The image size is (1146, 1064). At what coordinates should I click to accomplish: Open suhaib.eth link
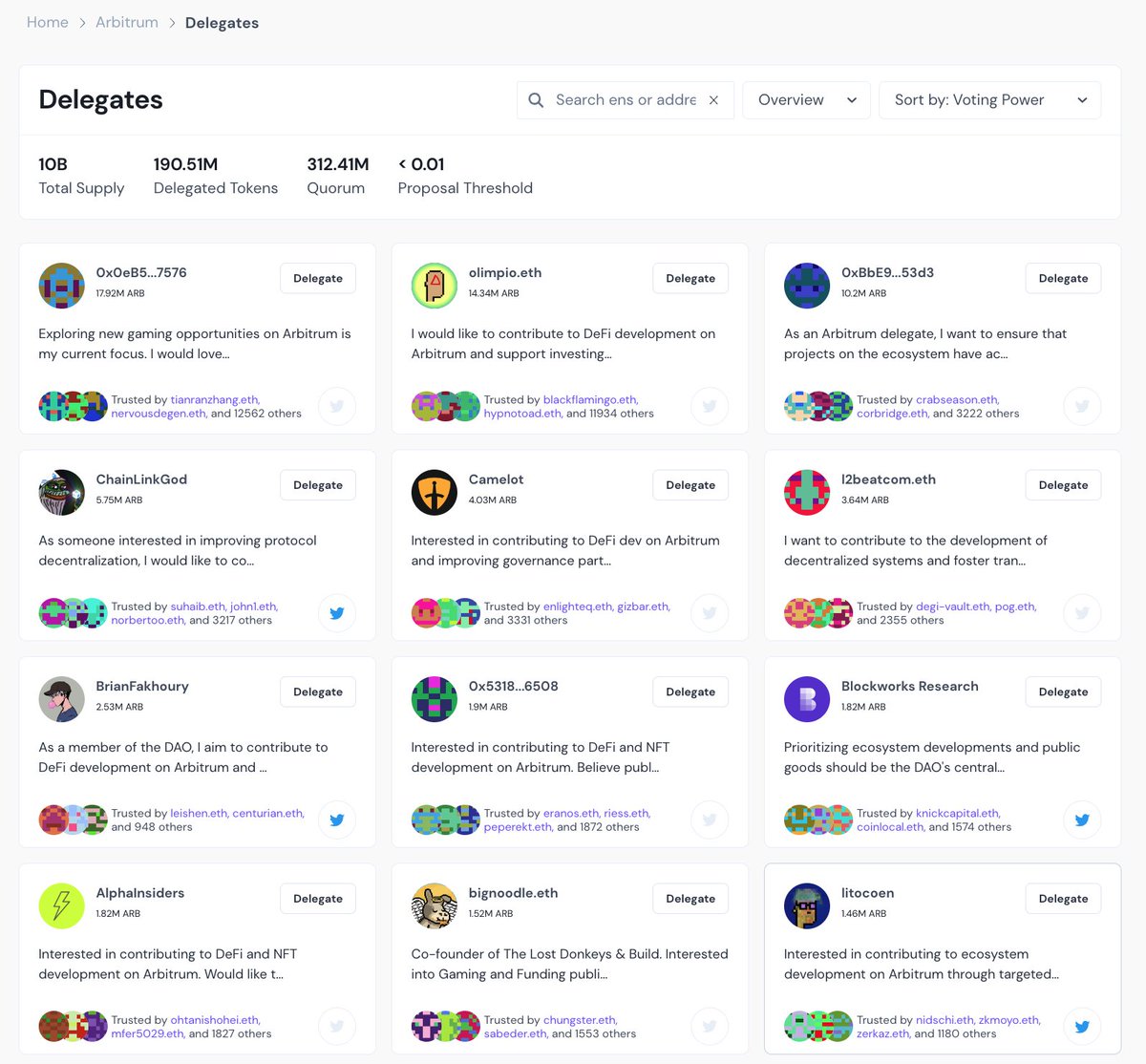click(x=199, y=606)
